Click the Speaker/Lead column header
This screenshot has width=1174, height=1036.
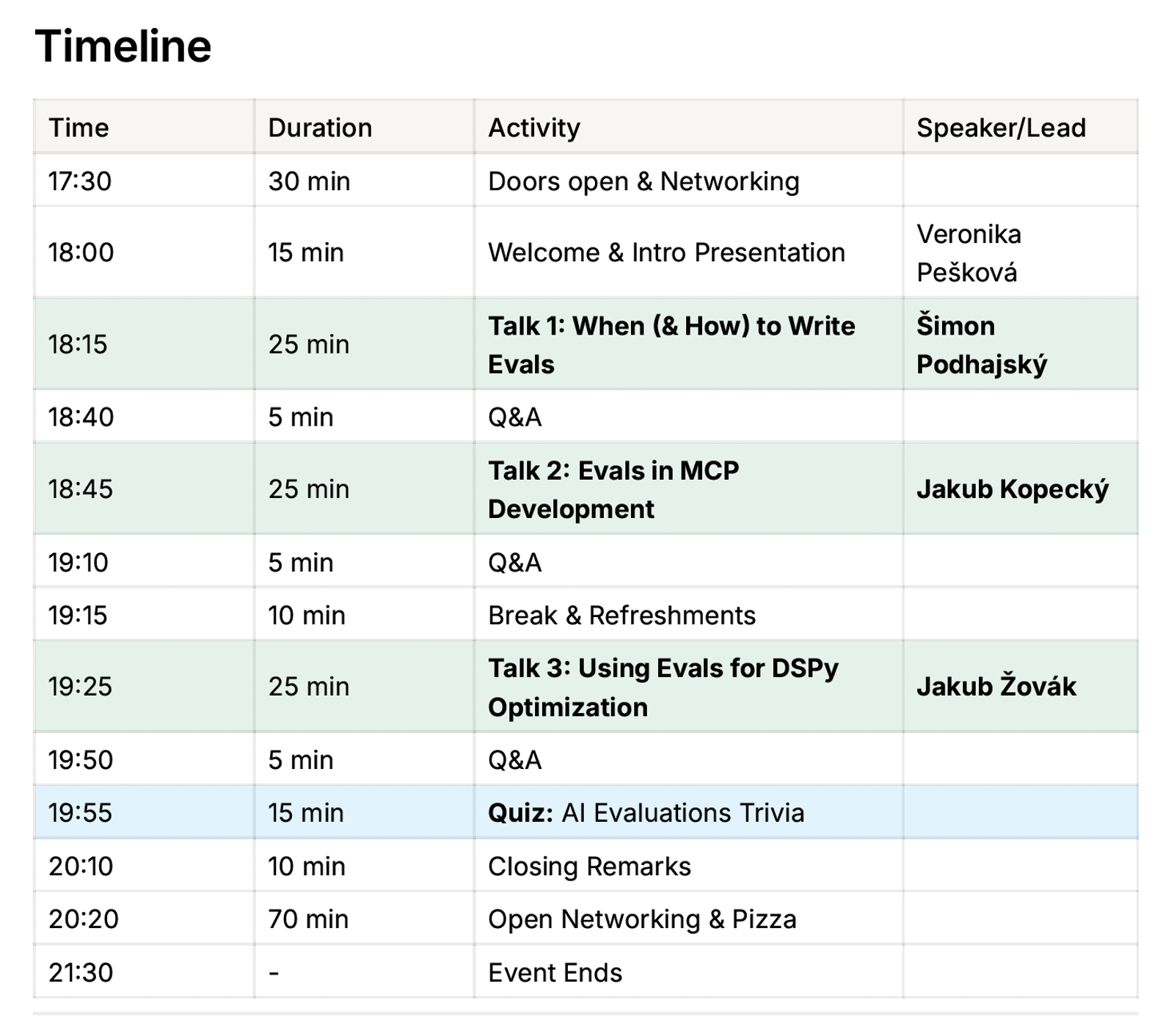tap(1001, 128)
